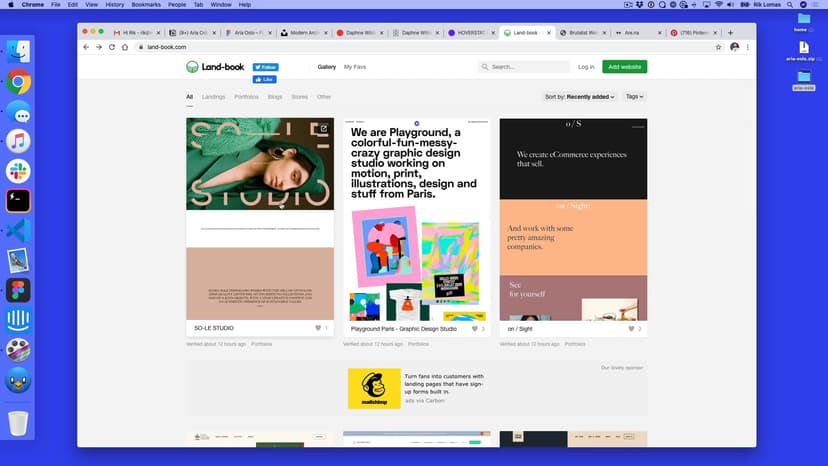Open external link icon on SO-LE STUDIO thumbnail
This screenshot has width=828, height=466.
tap(323, 128)
